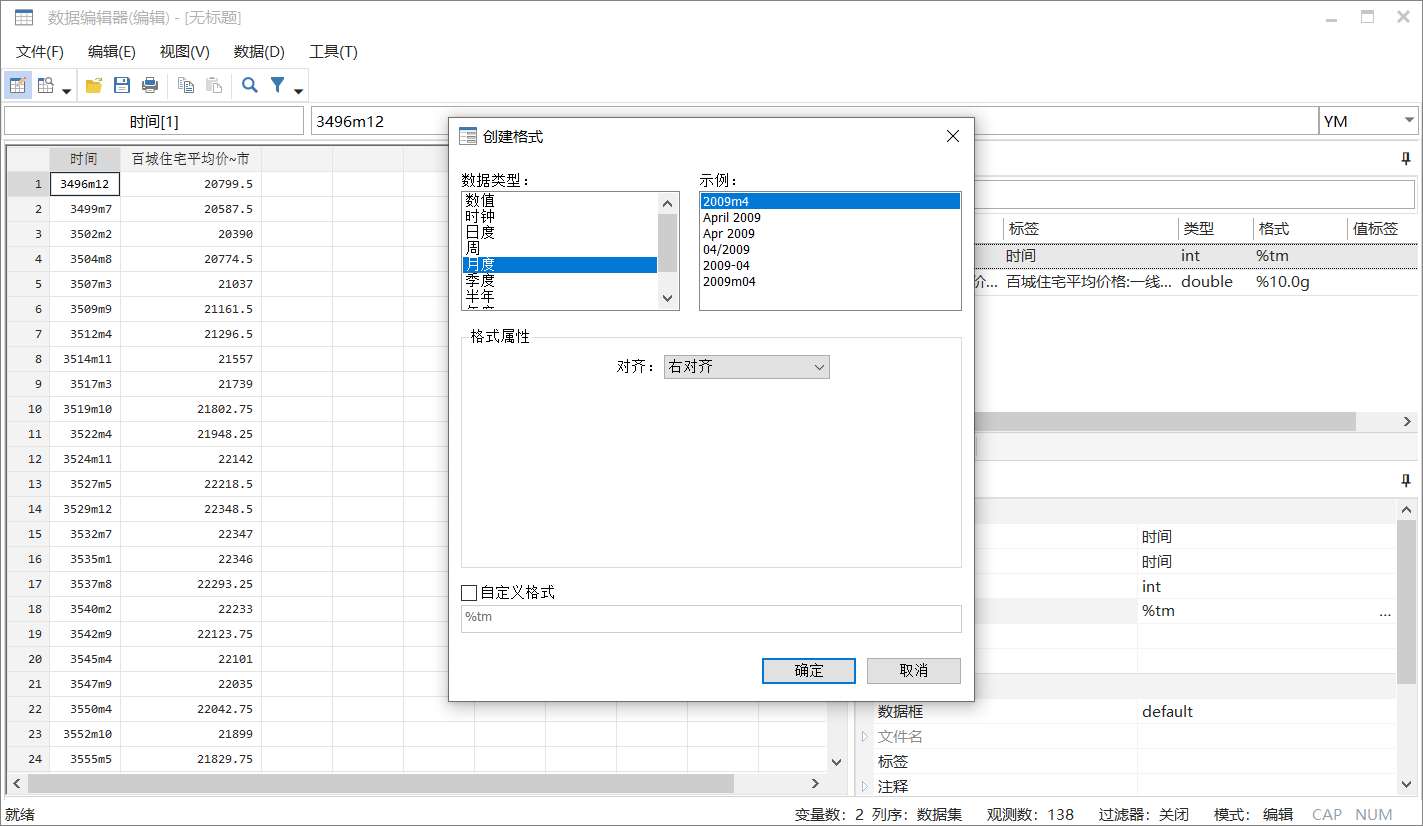
Task: Open the 数据(D) menu
Action: [259, 52]
